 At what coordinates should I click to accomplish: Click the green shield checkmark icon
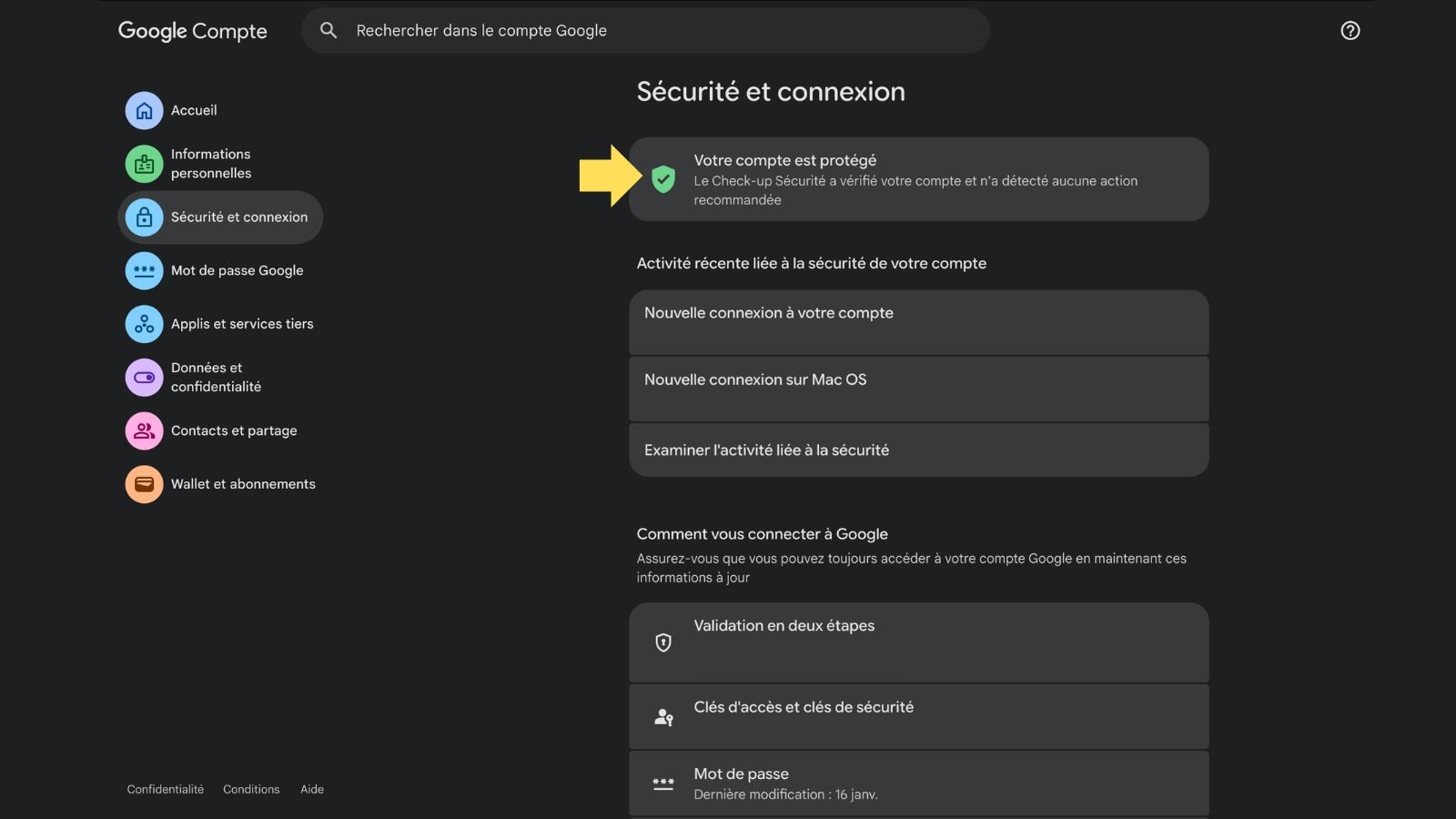664,179
